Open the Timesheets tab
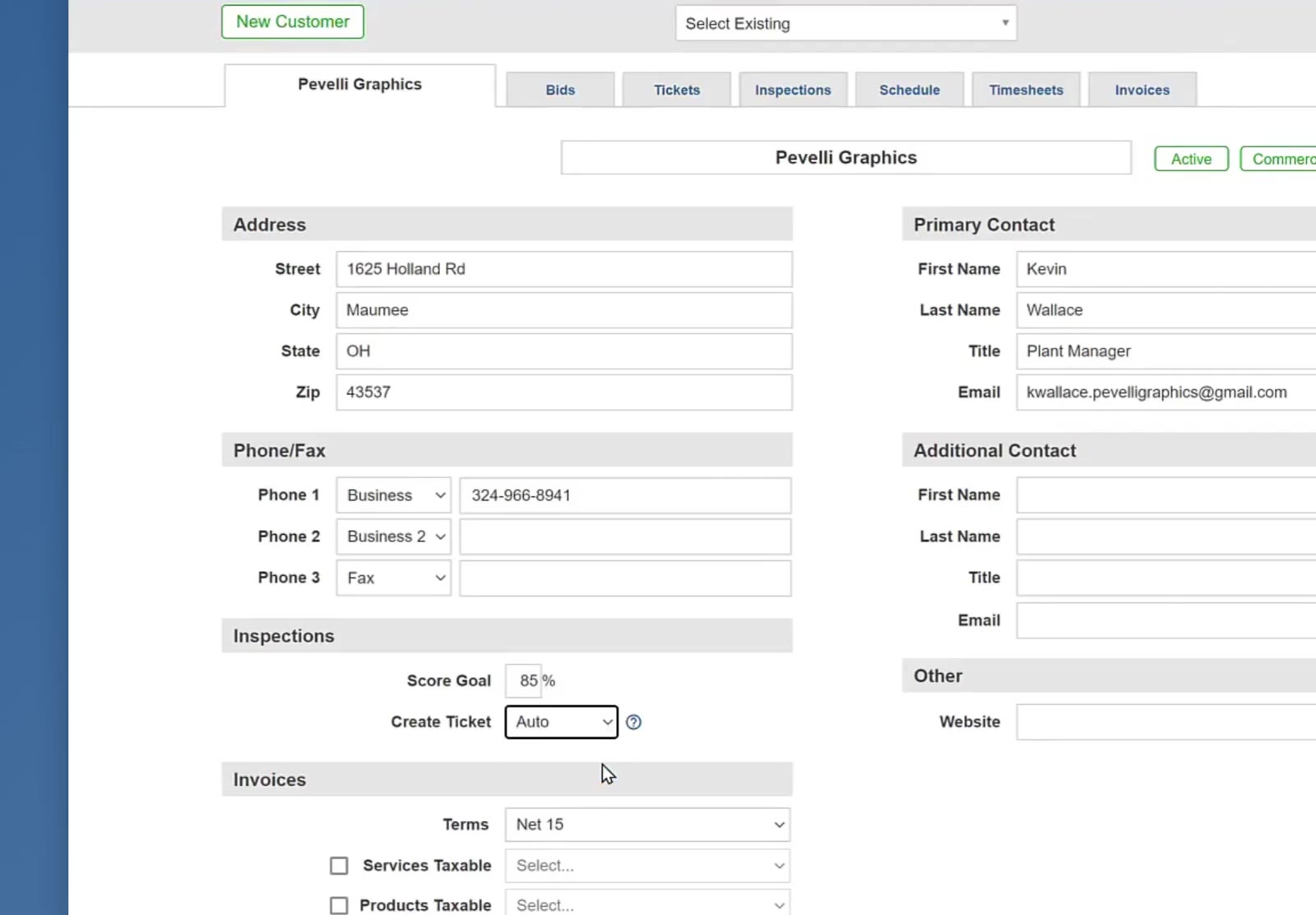Viewport: 1316px width, 915px height. click(x=1026, y=90)
